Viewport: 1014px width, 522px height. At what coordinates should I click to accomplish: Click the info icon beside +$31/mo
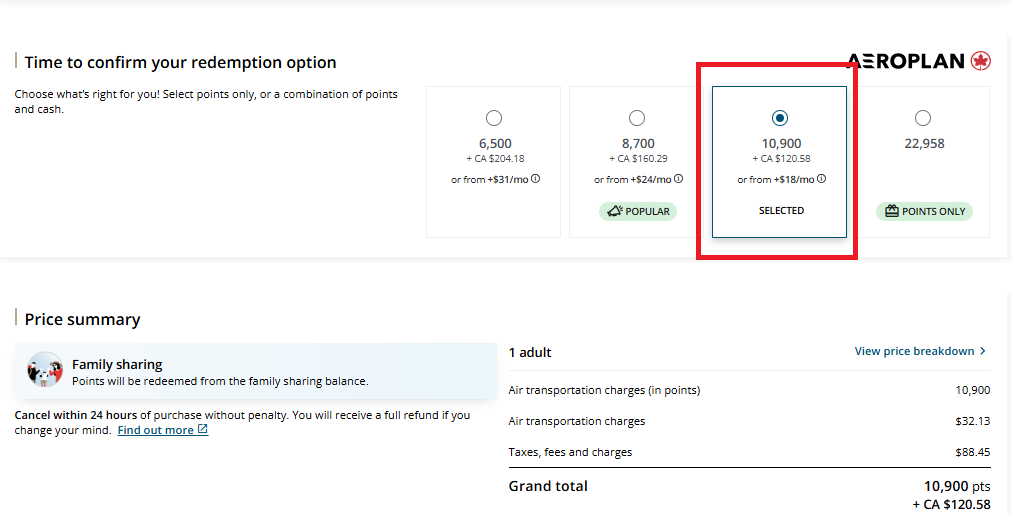pos(536,179)
